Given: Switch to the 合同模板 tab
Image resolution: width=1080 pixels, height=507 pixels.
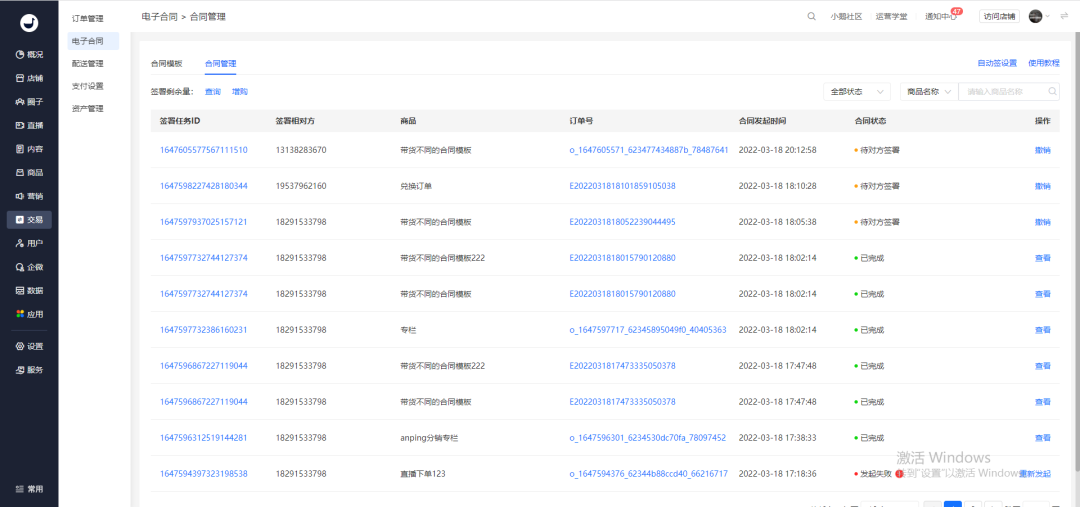Looking at the screenshot, I should coord(167,63).
